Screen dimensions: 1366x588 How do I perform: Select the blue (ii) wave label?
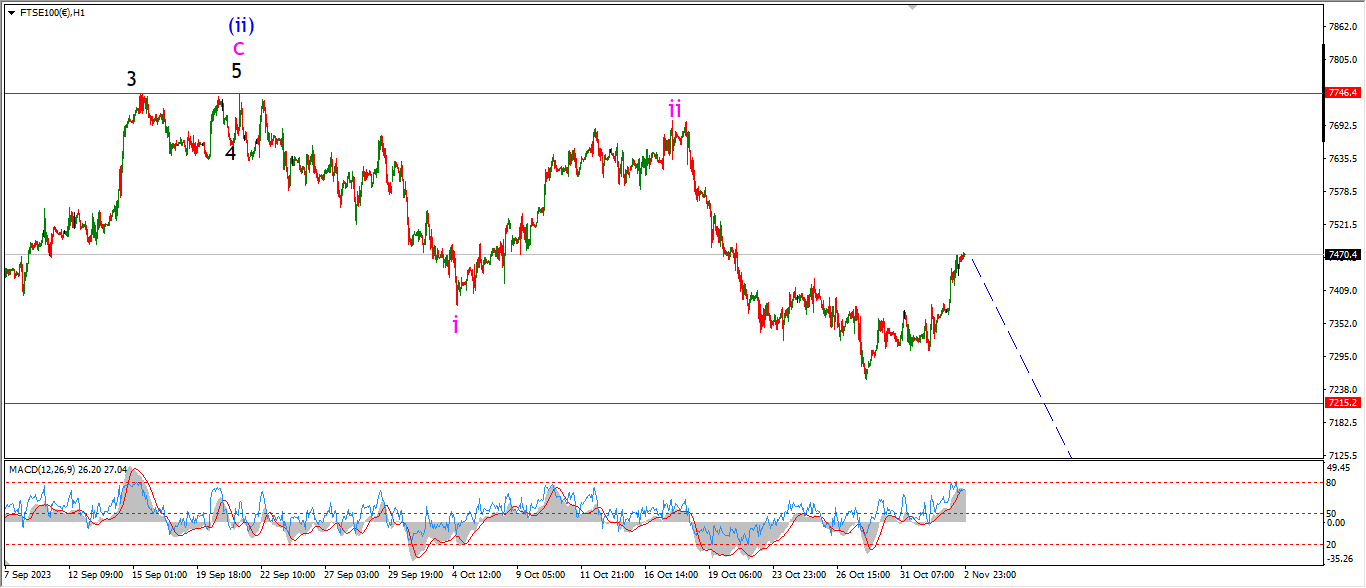pyautogui.click(x=240, y=24)
